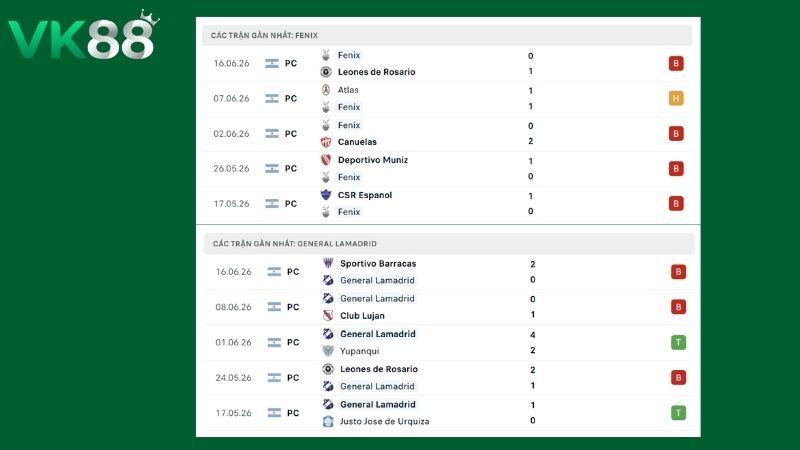Screen dimensions: 800x450
Task: Open the Sportivo Barracas team link
Action: pos(378,263)
